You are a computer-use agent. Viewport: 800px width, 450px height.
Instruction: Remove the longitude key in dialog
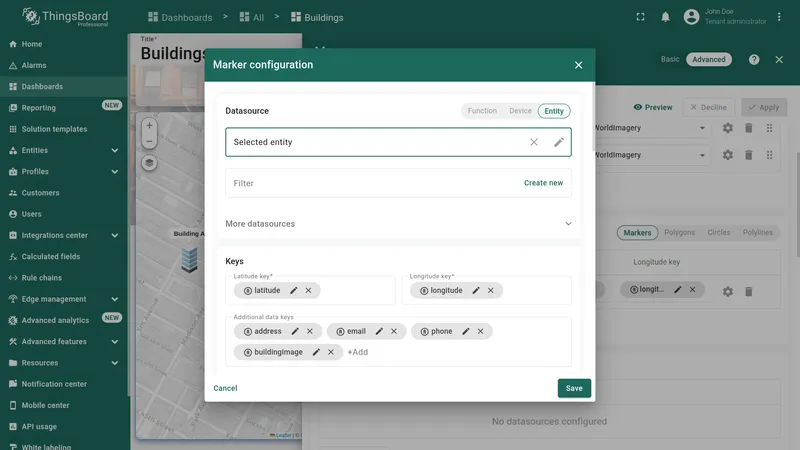pyautogui.click(x=490, y=290)
